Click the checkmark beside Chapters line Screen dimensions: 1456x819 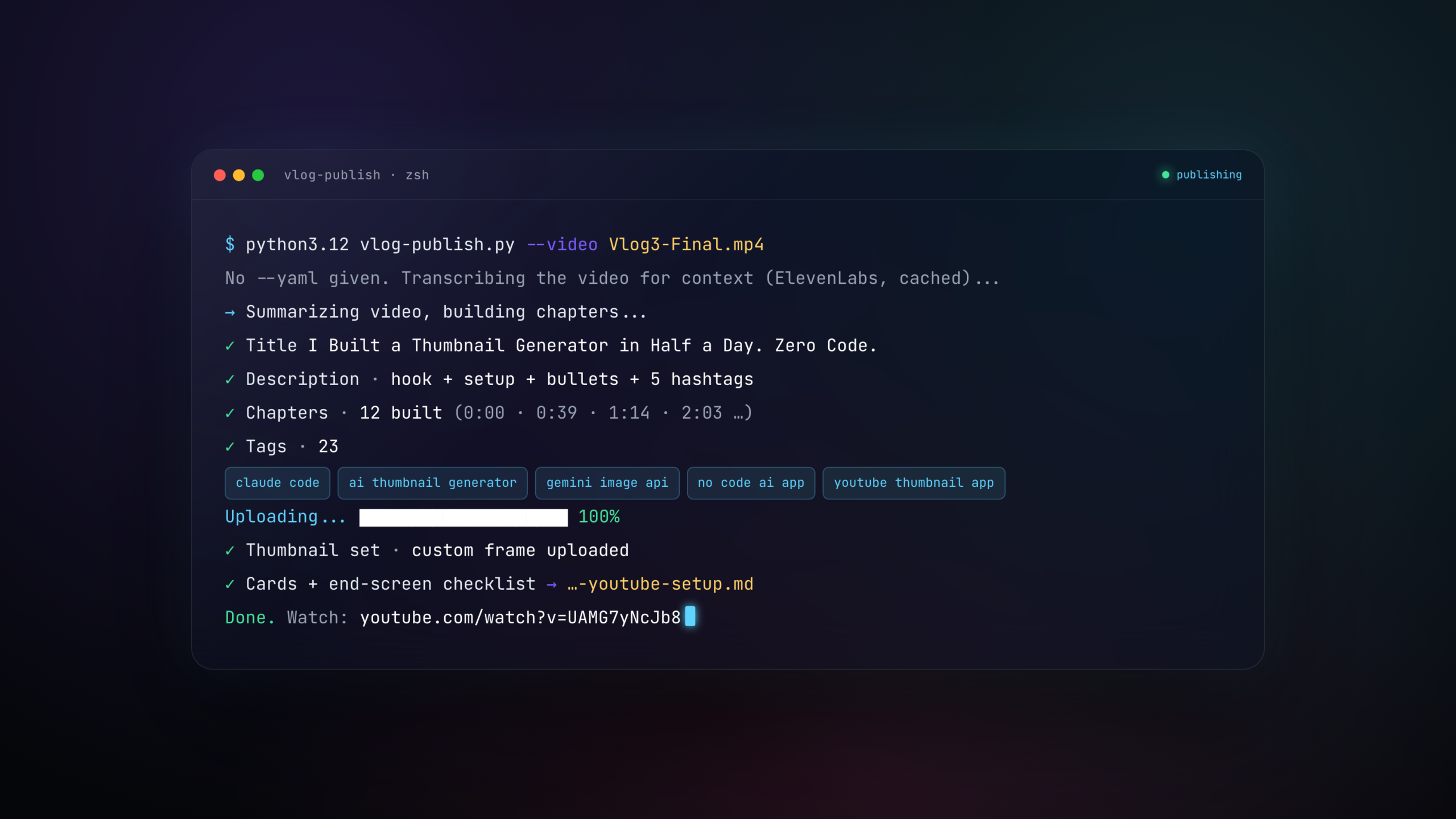(x=230, y=413)
